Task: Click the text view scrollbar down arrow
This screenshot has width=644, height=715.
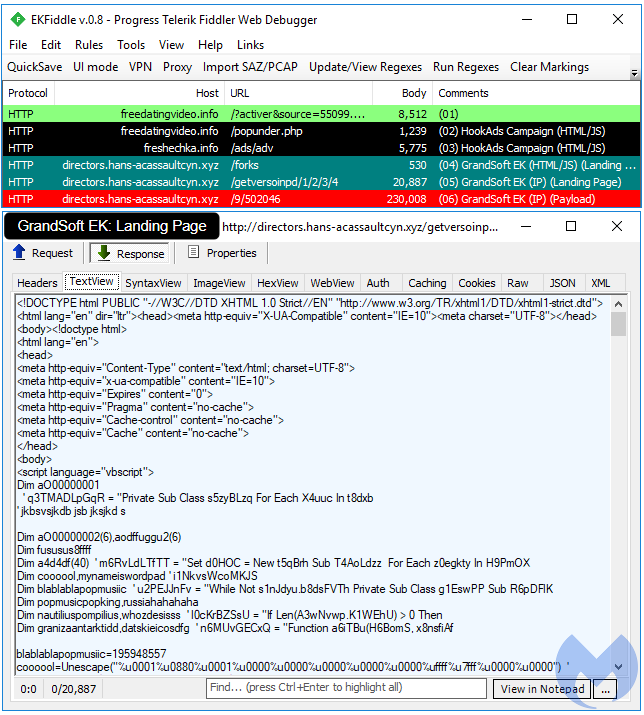Action: 618,667
